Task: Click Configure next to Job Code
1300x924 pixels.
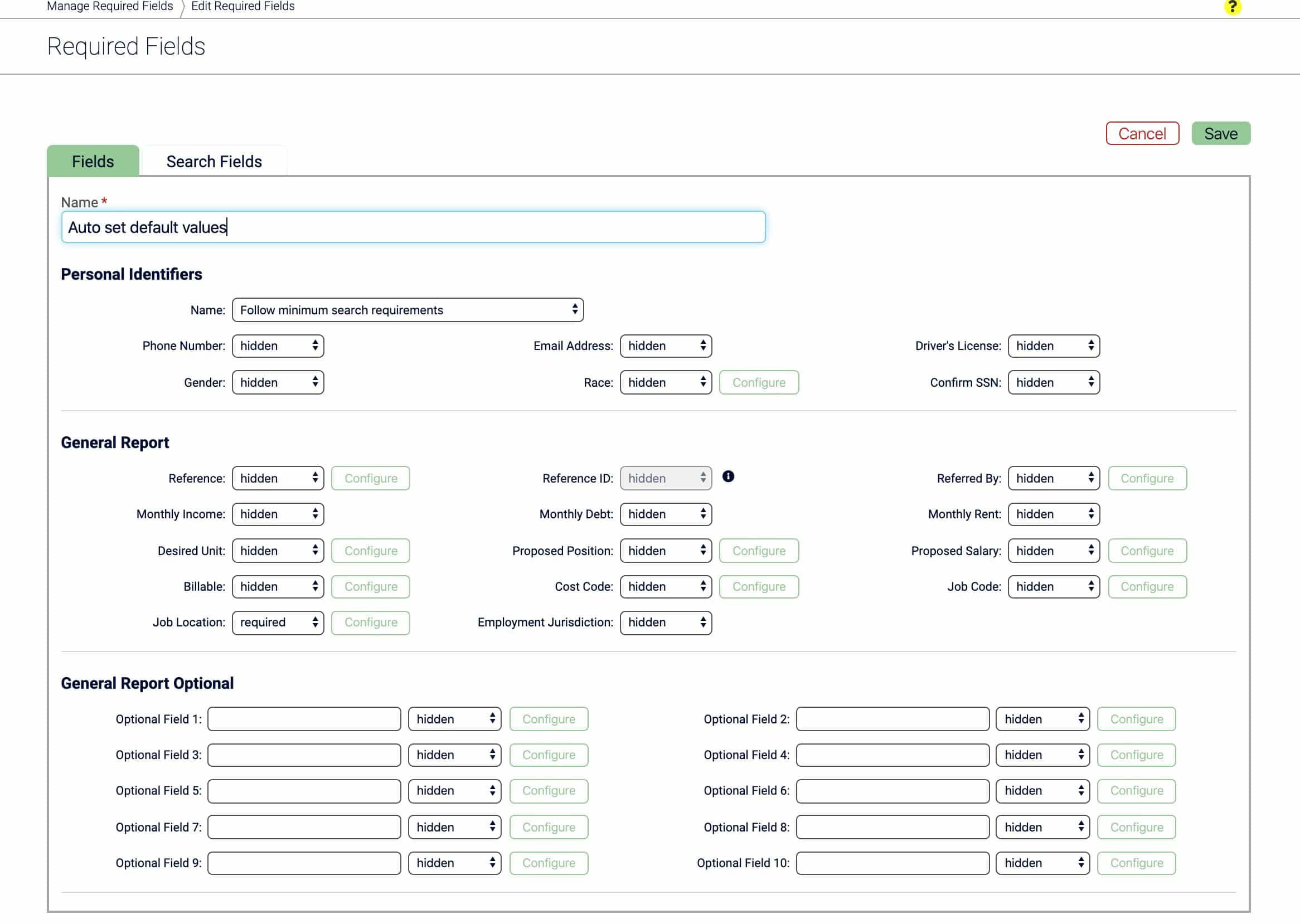Action: tap(1147, 586)
